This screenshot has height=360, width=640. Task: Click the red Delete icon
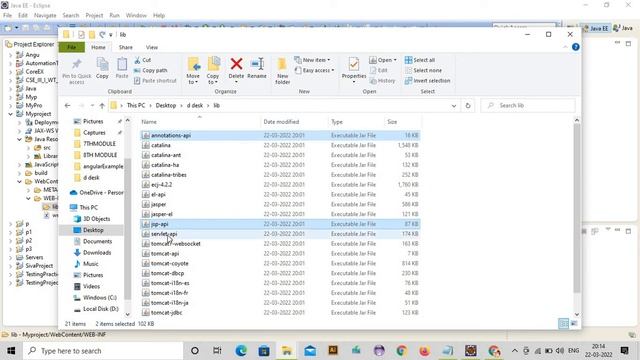[x=236, y=64]
